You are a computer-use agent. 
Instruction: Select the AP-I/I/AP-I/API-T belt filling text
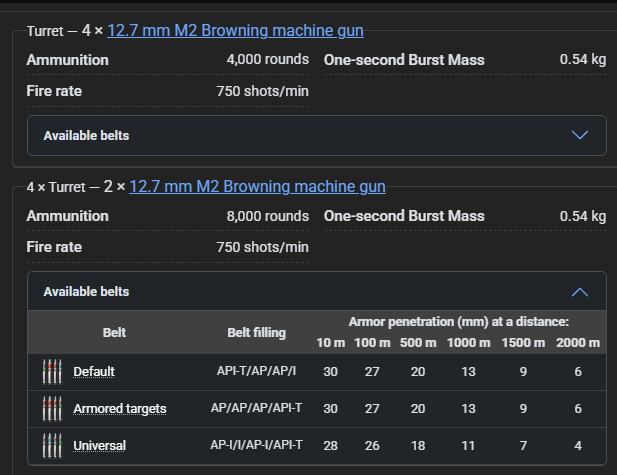coord(256,445)
